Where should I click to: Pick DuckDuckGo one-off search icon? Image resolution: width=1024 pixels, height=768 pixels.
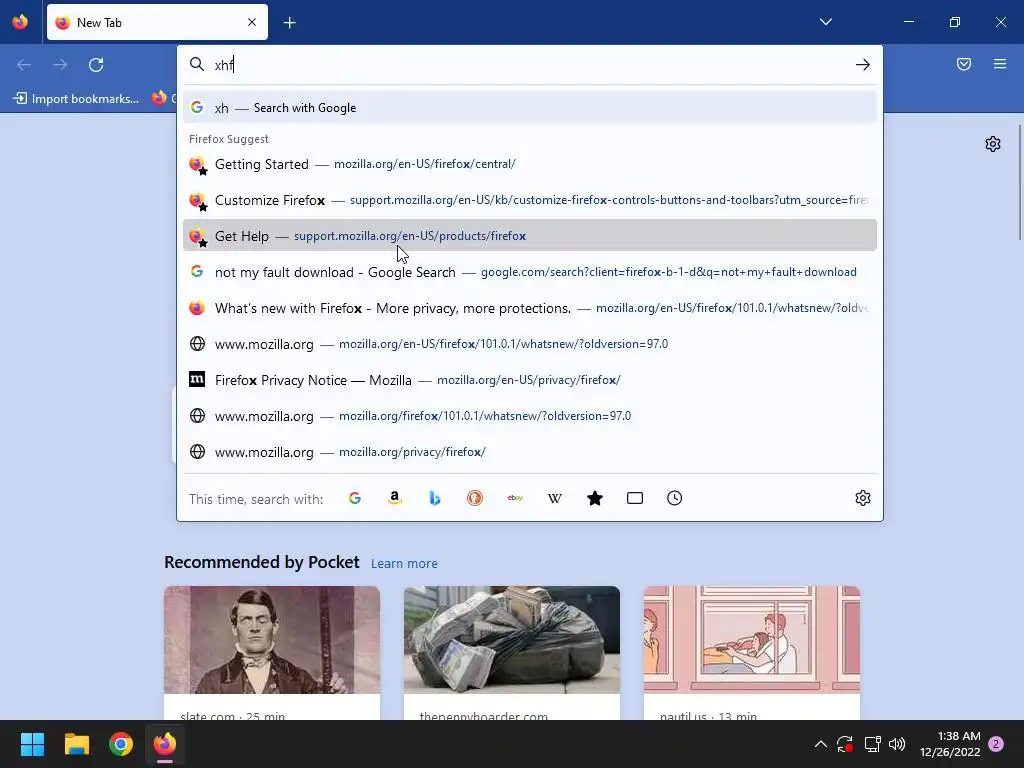[x=475, y=498]
